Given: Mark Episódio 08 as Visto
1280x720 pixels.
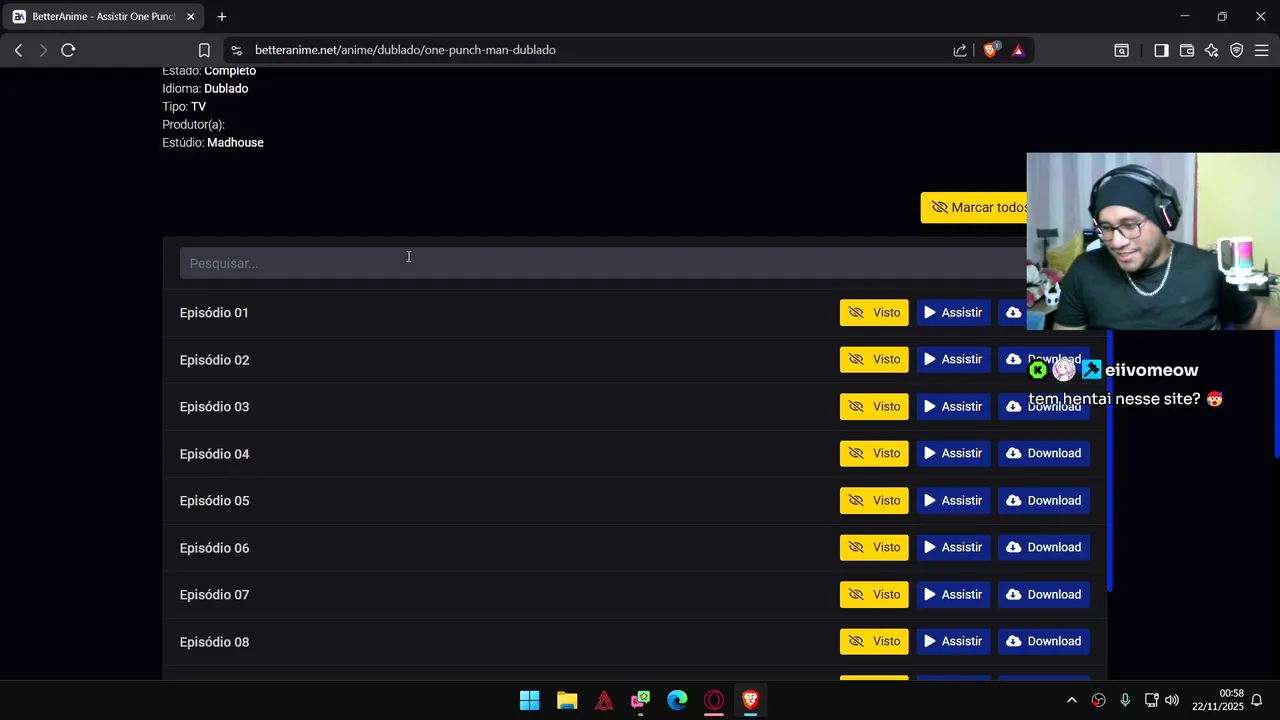Looking at the screenshot, I should click(x=874, y=642).
